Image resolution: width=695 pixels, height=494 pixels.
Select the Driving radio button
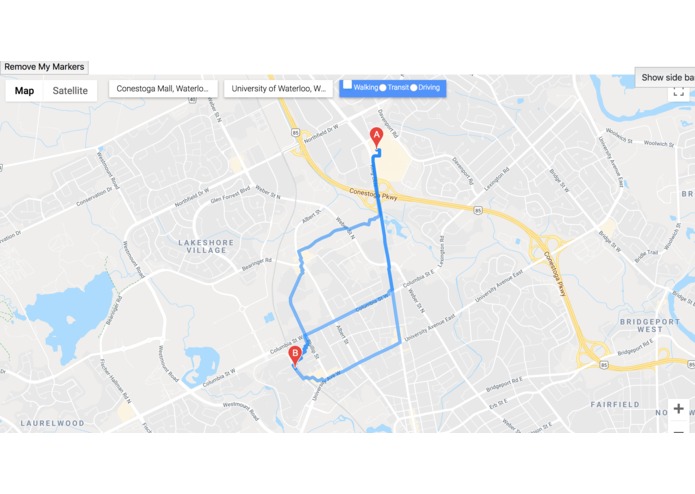click(414, 88)
